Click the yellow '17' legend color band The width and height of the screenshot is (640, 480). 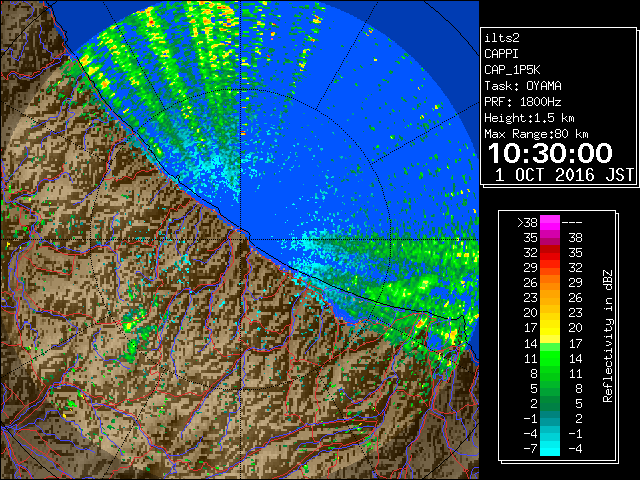(x=550, y=328)
